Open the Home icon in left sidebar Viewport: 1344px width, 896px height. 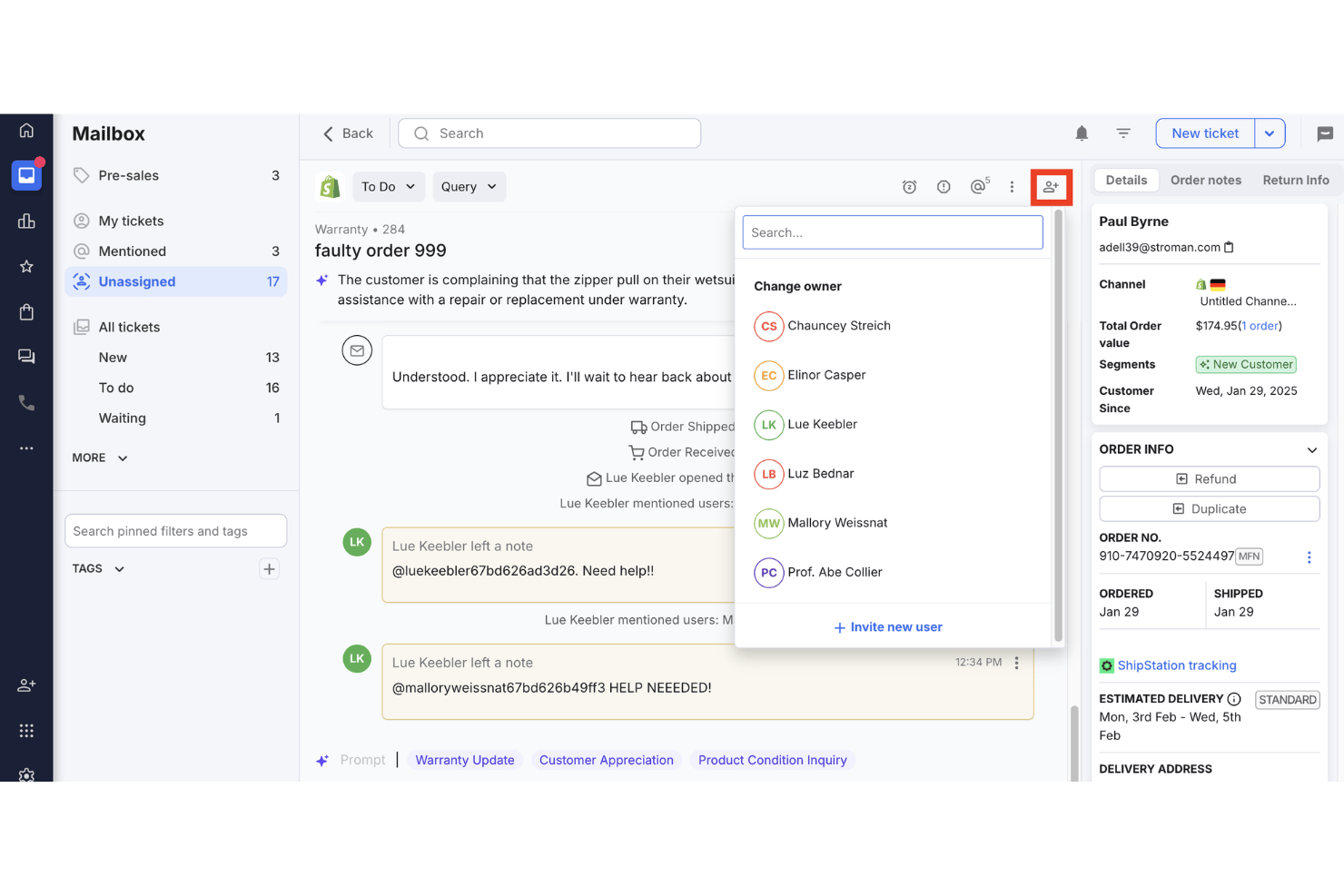click(x=26, y=131)
